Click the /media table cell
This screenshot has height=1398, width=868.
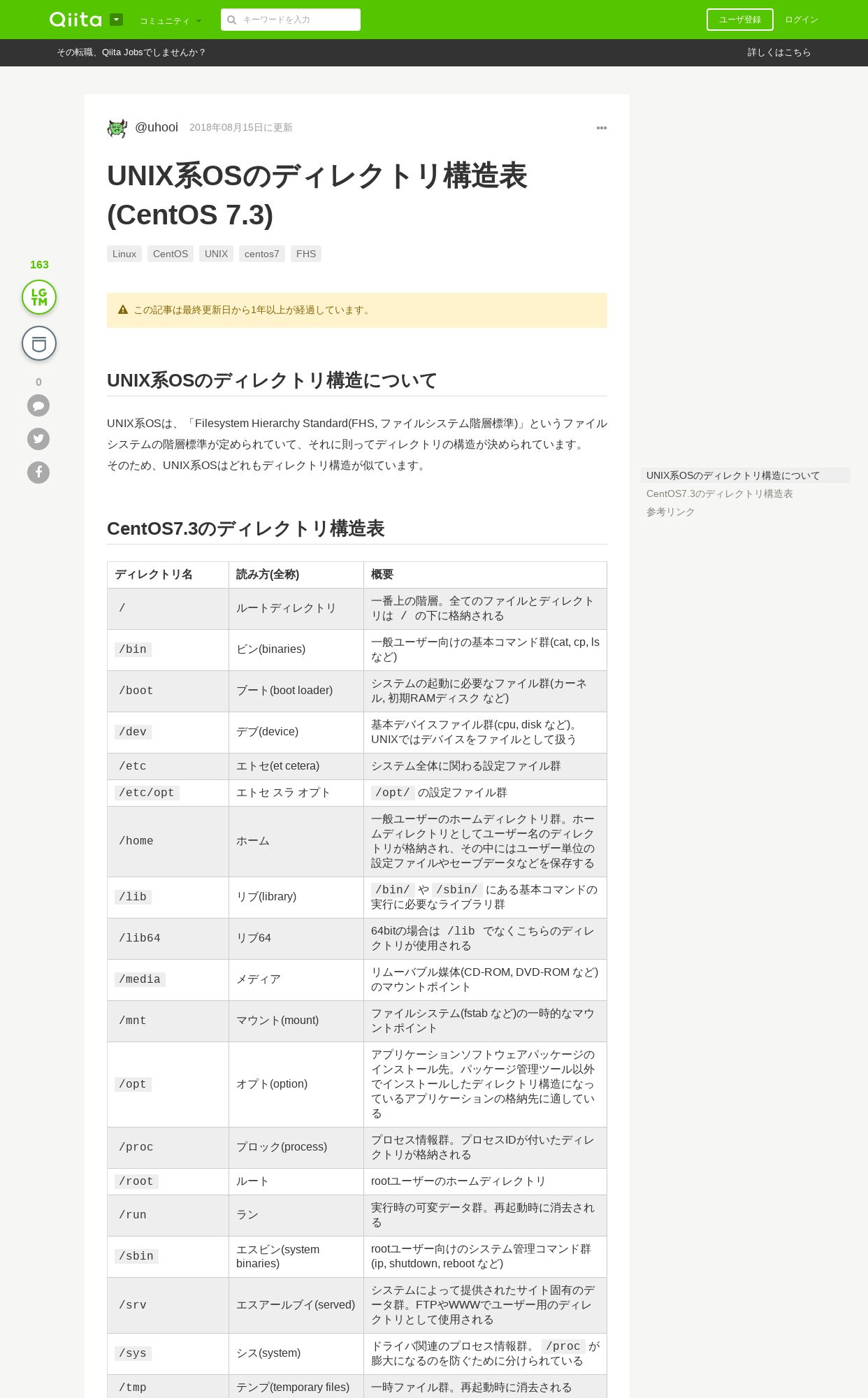(x=168, y=979)
